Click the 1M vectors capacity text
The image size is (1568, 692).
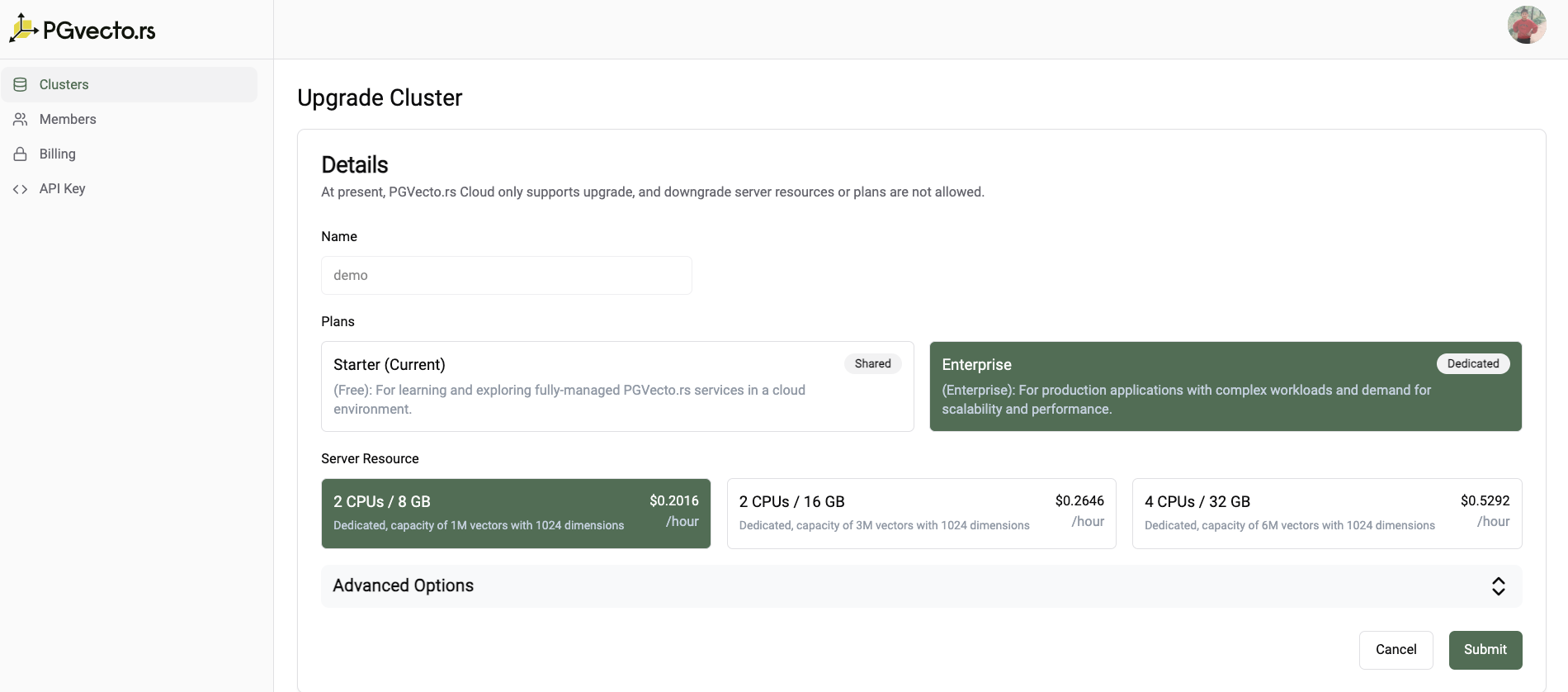coord(479,525)
